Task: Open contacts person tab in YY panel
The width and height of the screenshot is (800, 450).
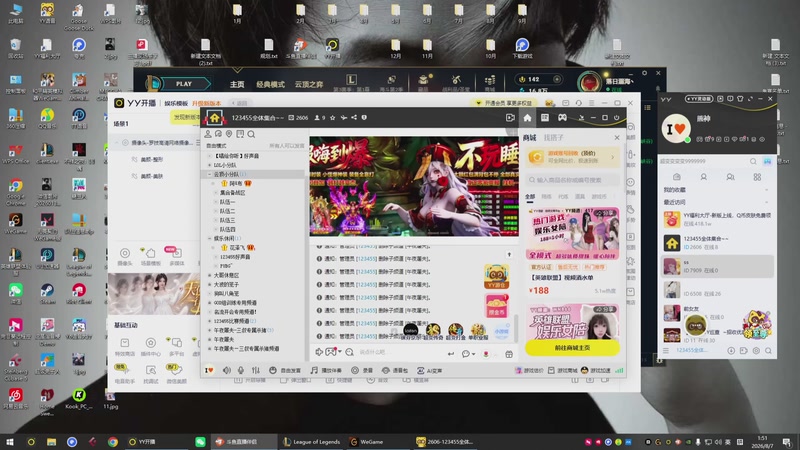Action: coord(704,177)
